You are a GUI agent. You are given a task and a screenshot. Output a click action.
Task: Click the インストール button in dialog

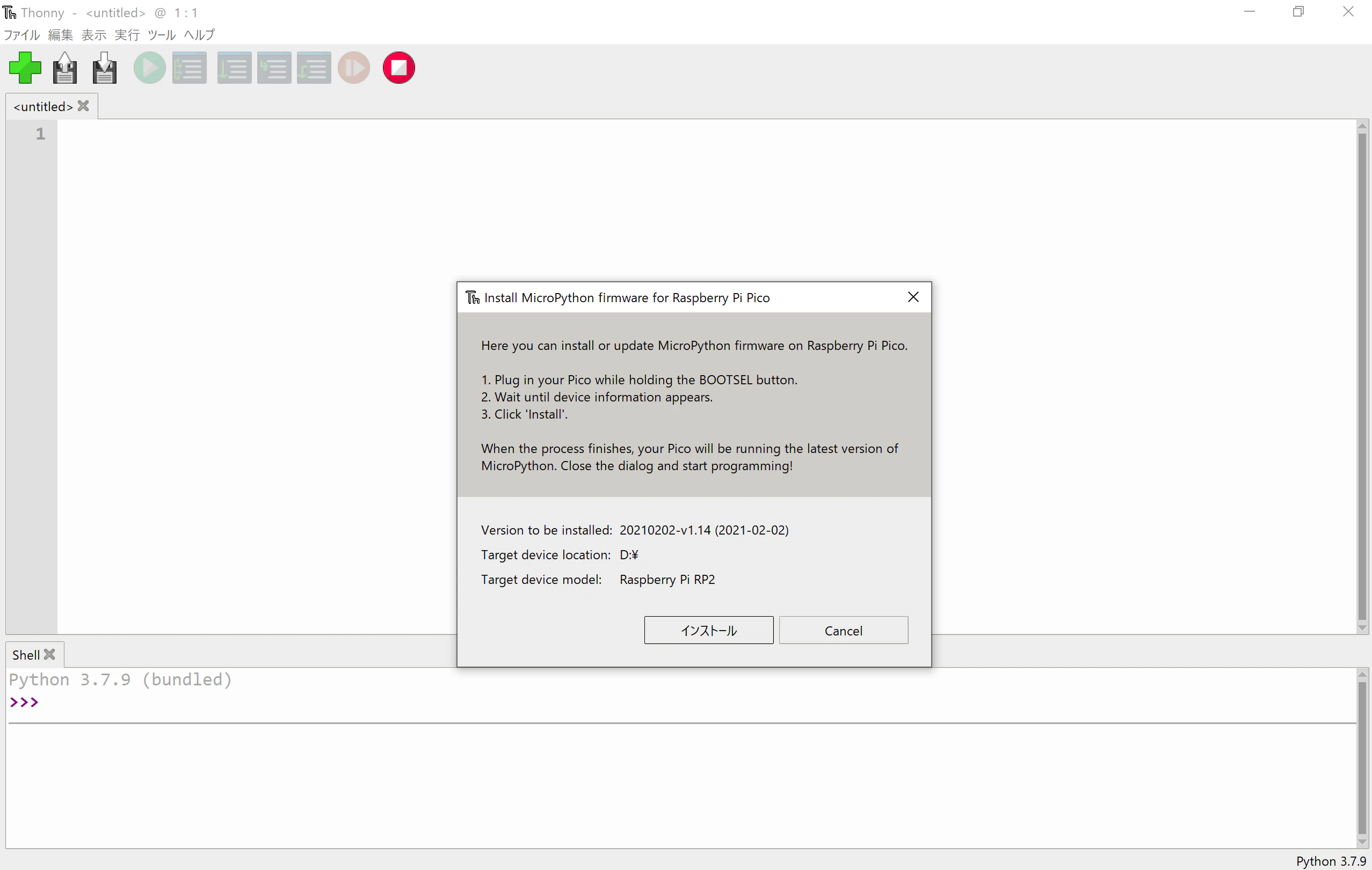point(709,630)
